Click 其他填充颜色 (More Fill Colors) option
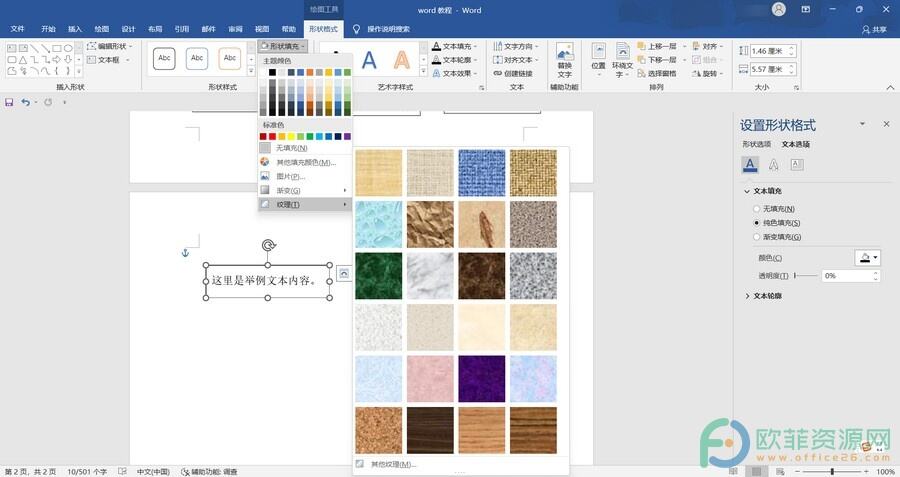Viewport: 900px width, 477px height. [305, 162]
